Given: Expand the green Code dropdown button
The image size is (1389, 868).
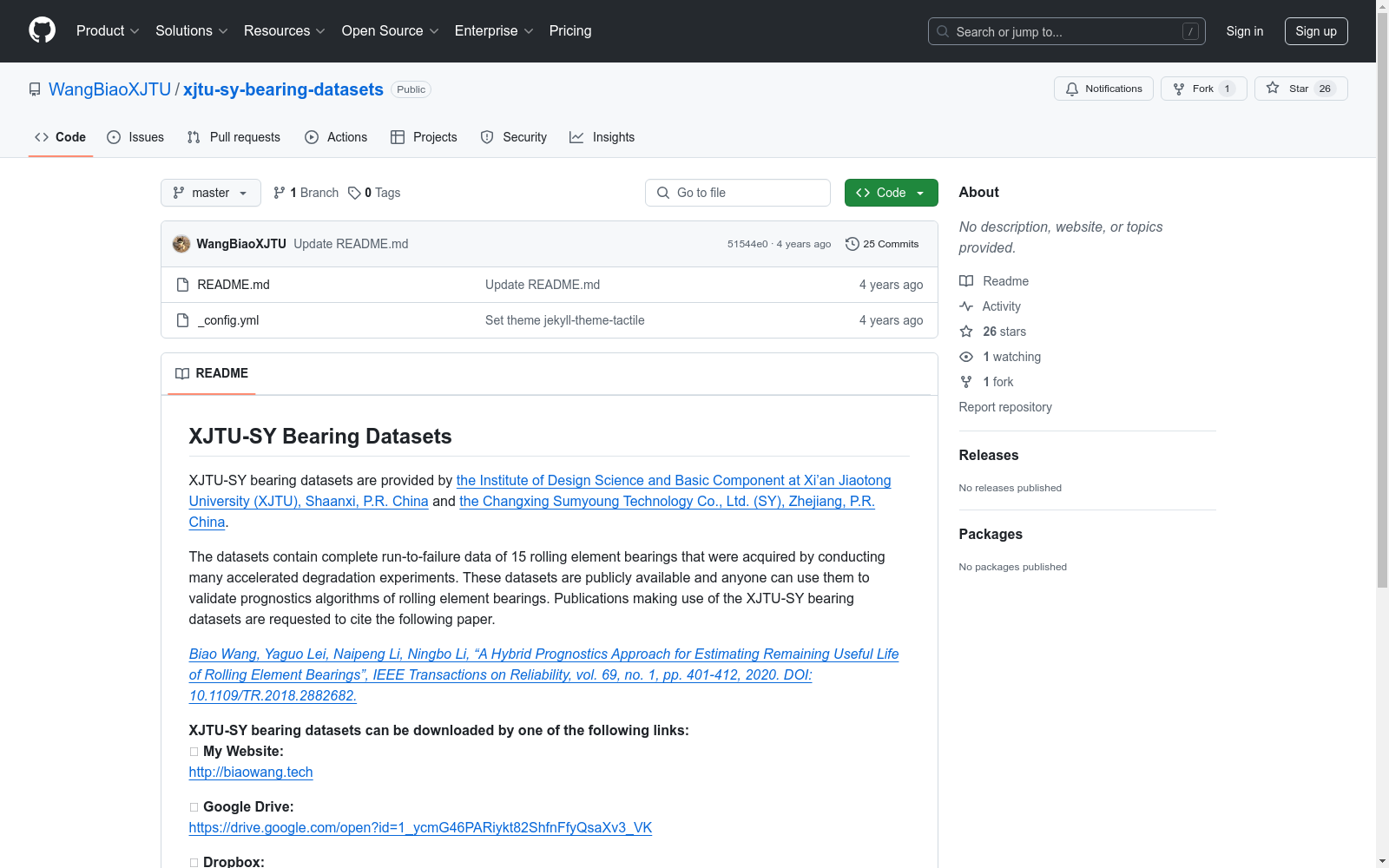Looking at the screenshot, I should (x=892, y=193).
